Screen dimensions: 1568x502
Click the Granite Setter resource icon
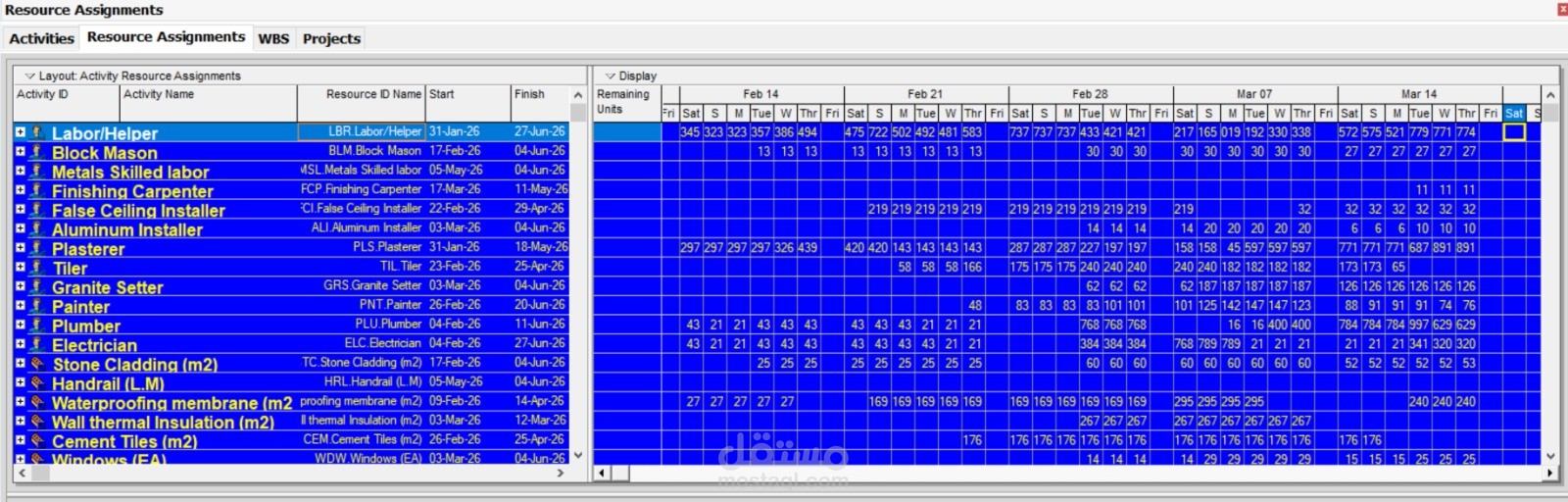tap(37, 286)
